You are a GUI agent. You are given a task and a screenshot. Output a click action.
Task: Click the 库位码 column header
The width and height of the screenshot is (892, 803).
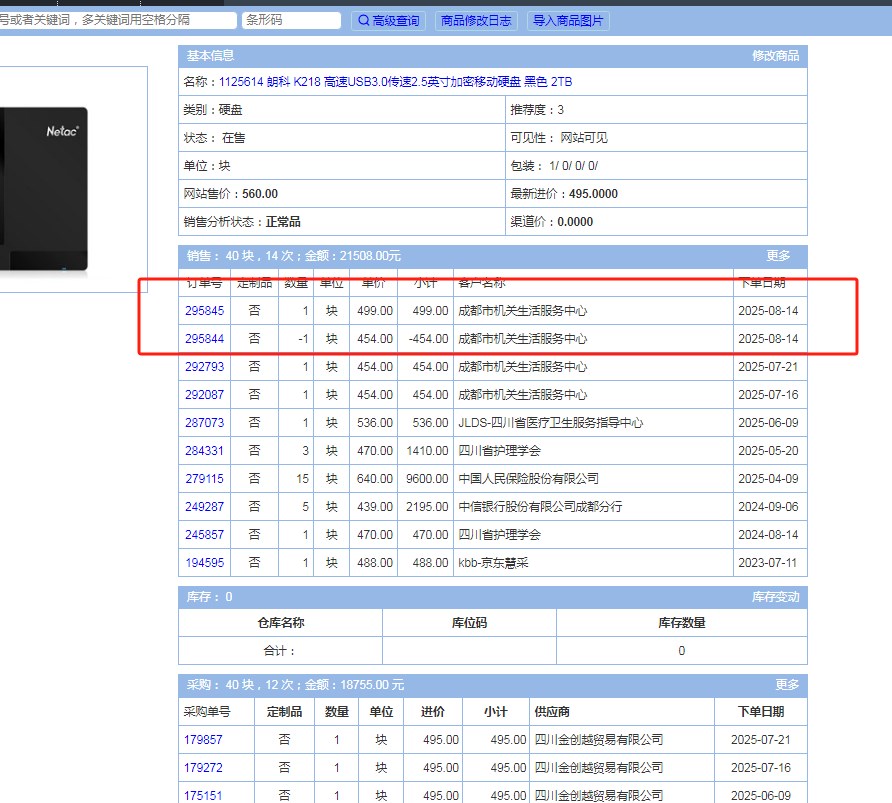pyautogui.click(x=469, y=623)
